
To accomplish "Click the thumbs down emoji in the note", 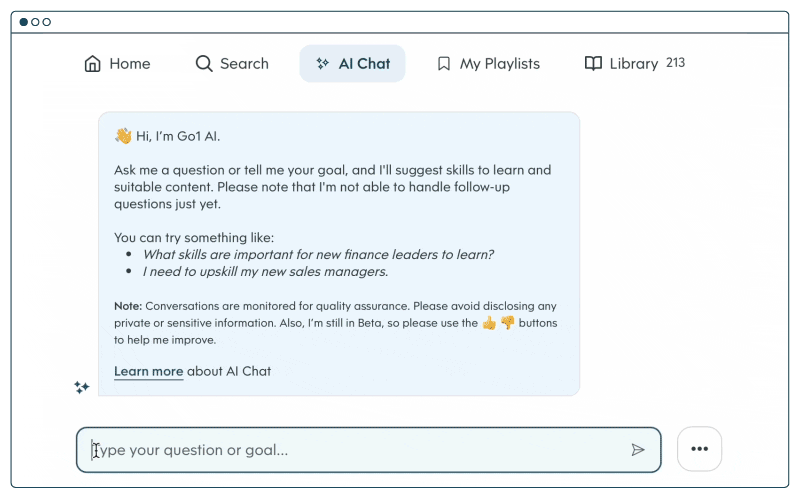I will (507, 323).
